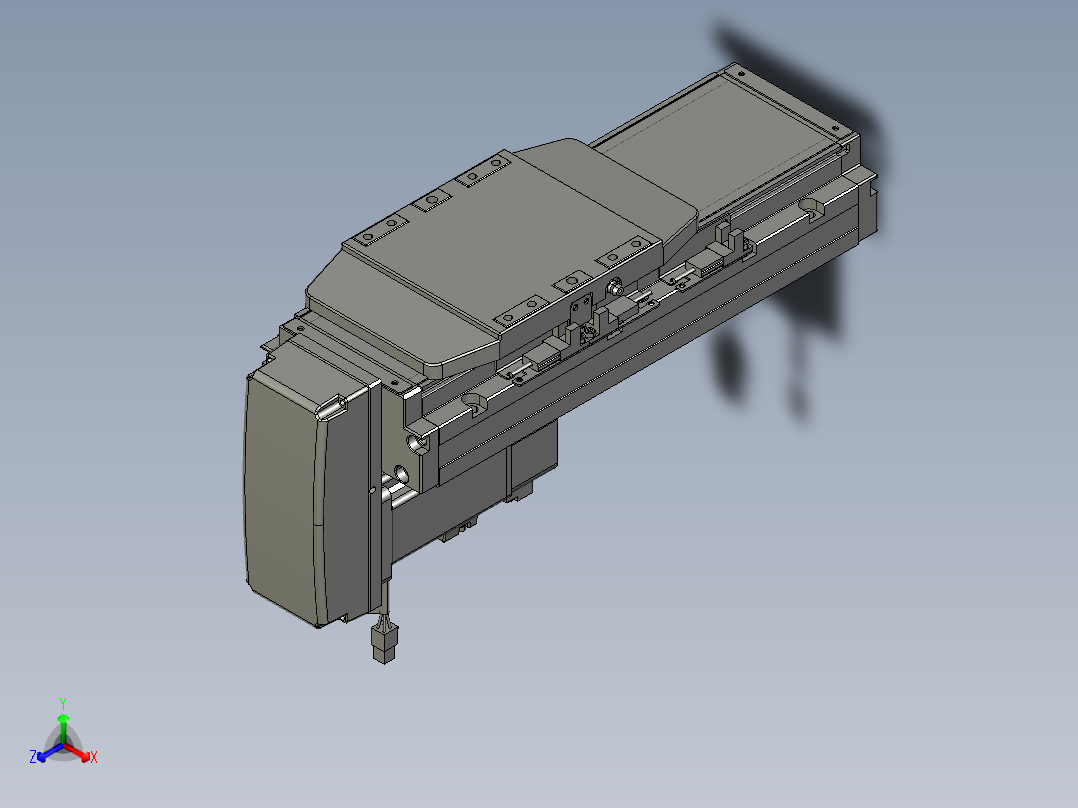Viewport: 1078px width, 808px height.
Task: Click the green Y axis of the triad
Action: point(63,728)
